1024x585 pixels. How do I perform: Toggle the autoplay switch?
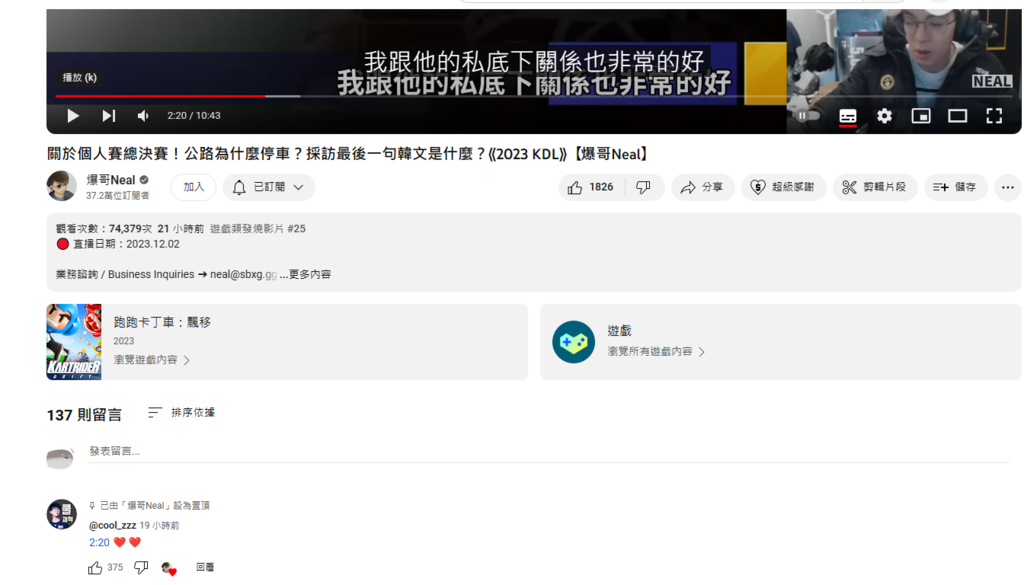pos(807,116)
